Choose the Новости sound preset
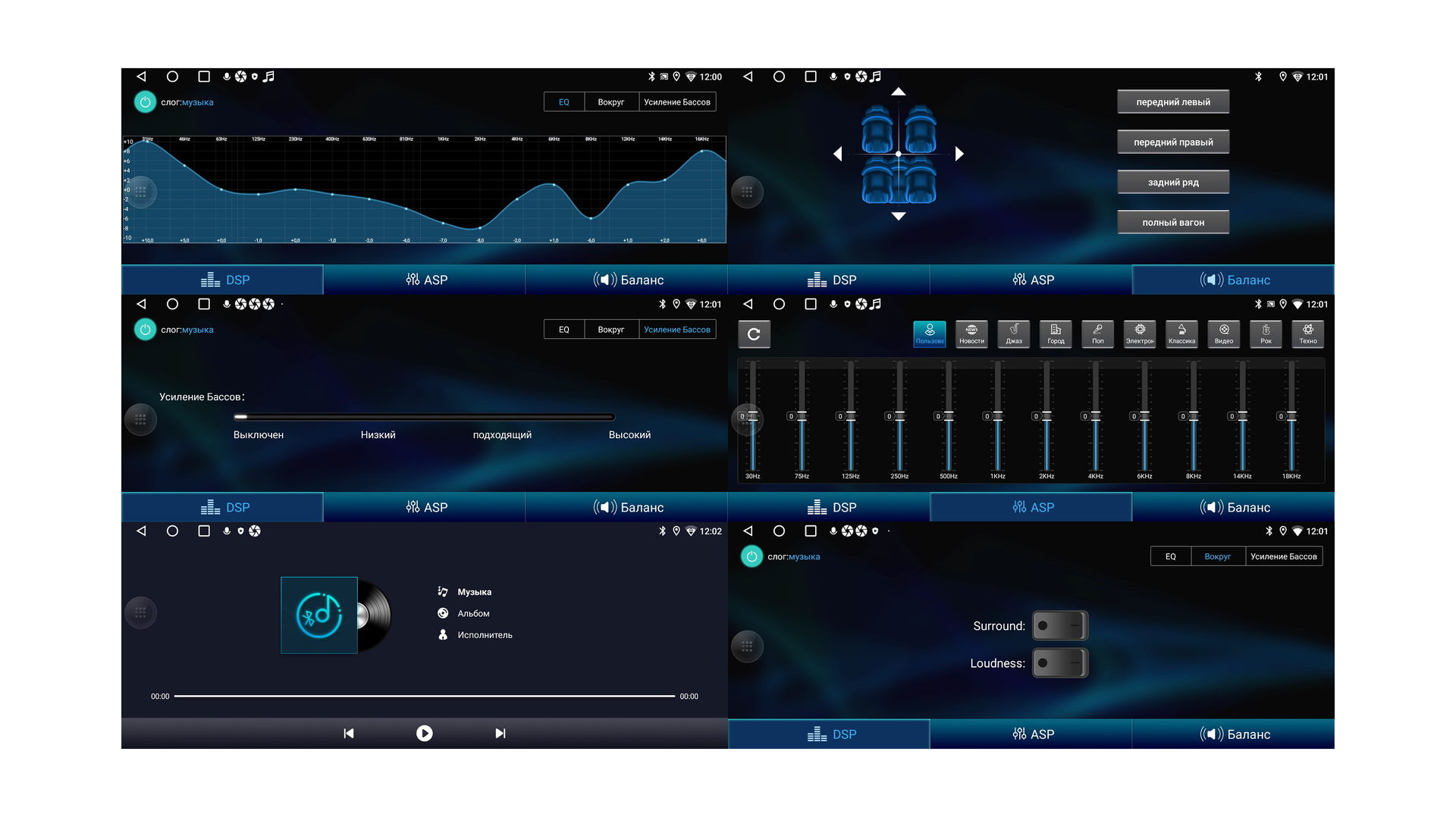This screenshot has height=817, width=1456. pyautogui.click(x=971, y=333)
